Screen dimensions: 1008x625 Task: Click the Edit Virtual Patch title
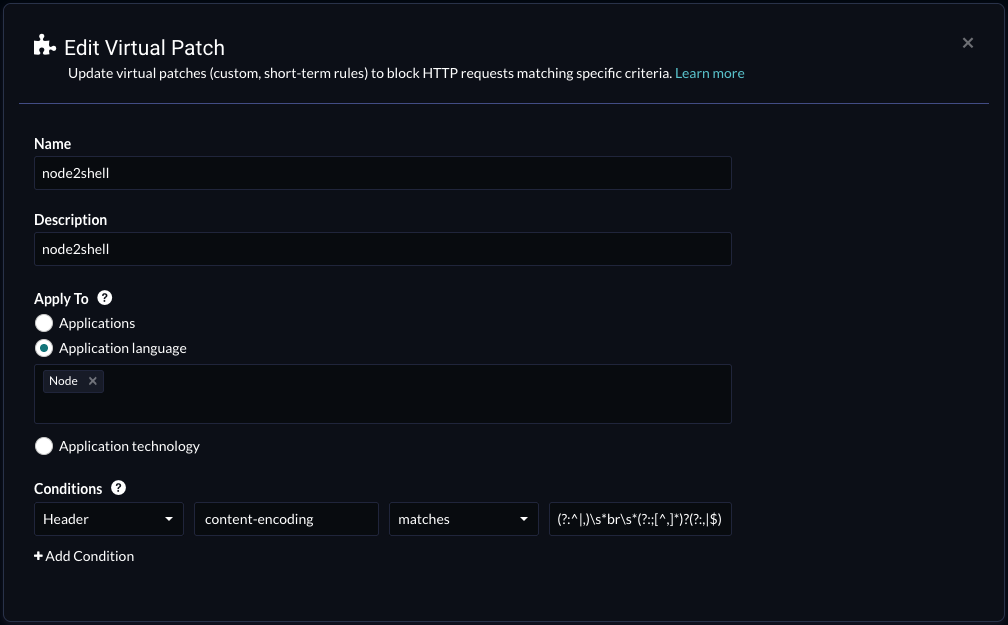pos(145,48)
